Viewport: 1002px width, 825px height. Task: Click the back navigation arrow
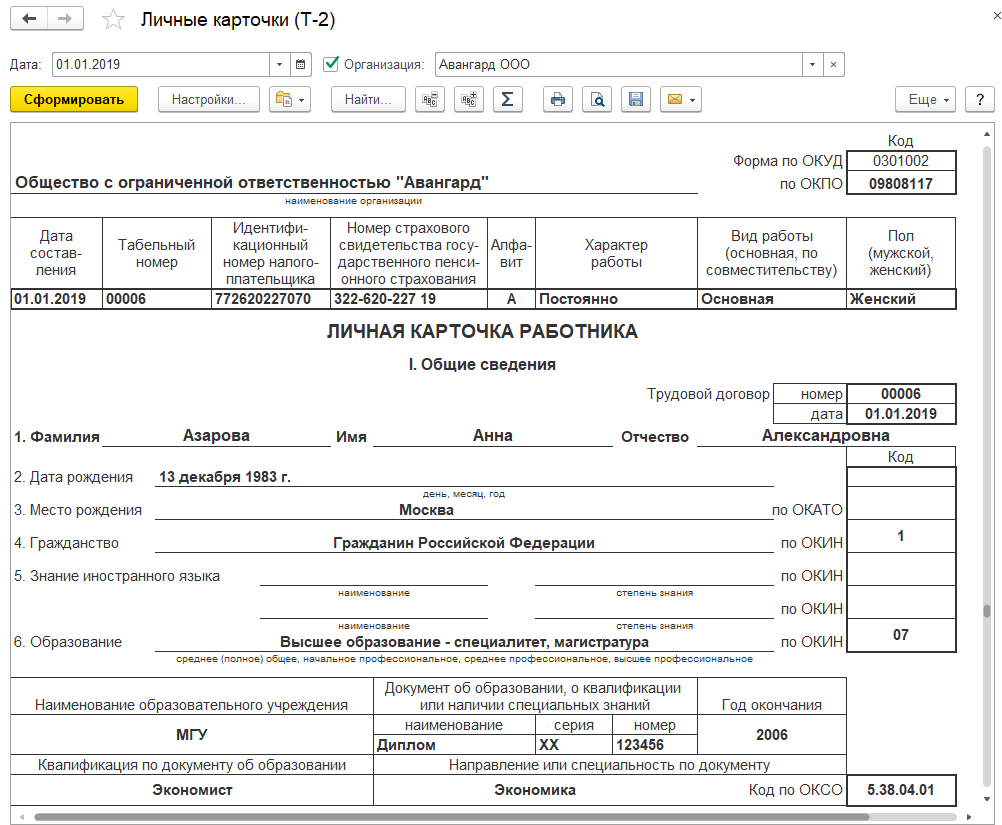tap(29, 20)
